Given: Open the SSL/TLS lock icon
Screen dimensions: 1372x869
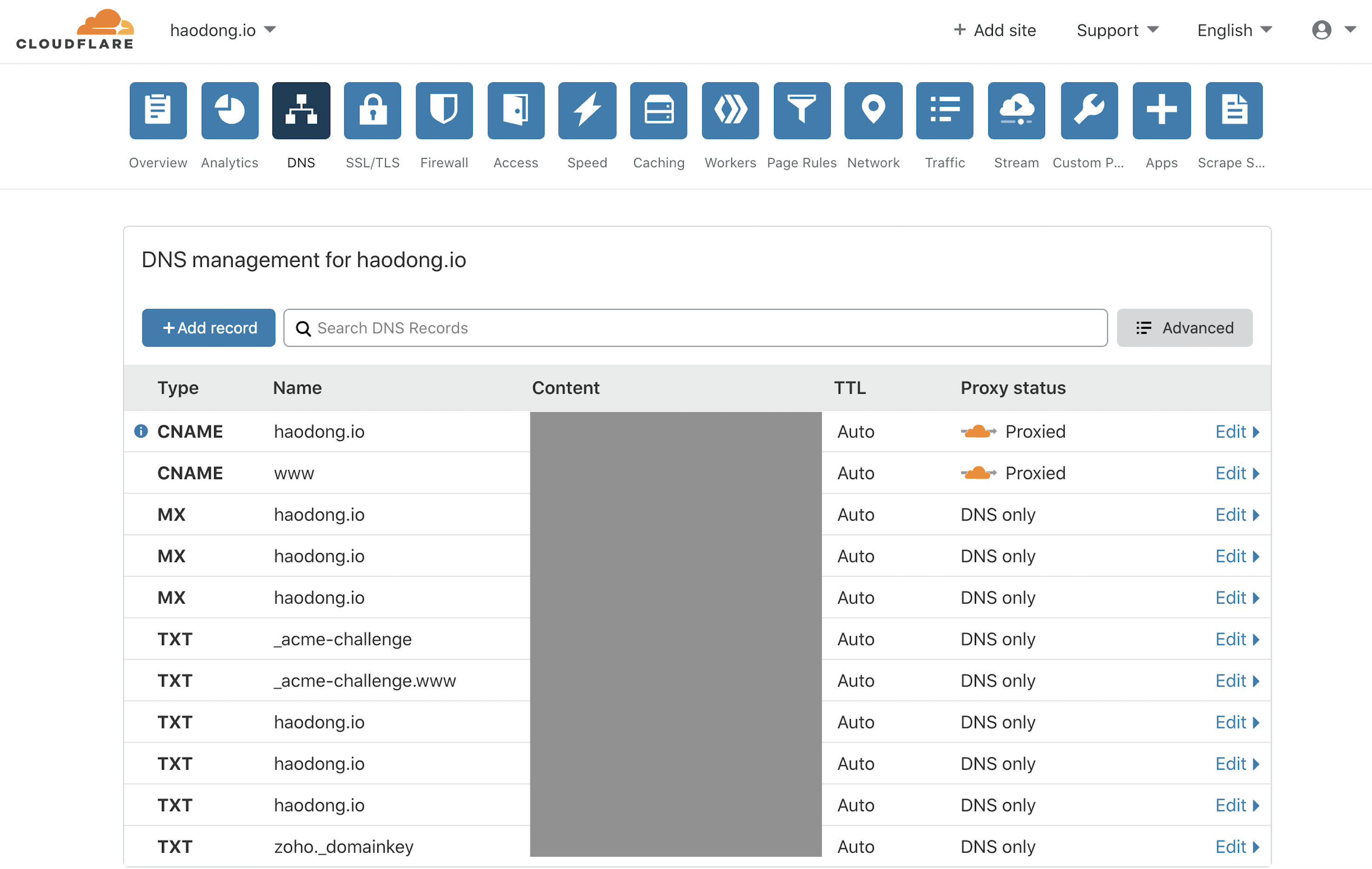Looking at the screenshot, I should click(x=372, y=110).
